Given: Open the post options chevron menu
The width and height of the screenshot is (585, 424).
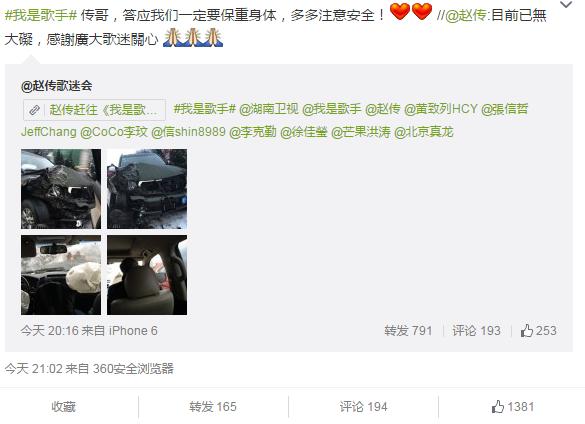Looking at the screenshot, I should point(566,4).
